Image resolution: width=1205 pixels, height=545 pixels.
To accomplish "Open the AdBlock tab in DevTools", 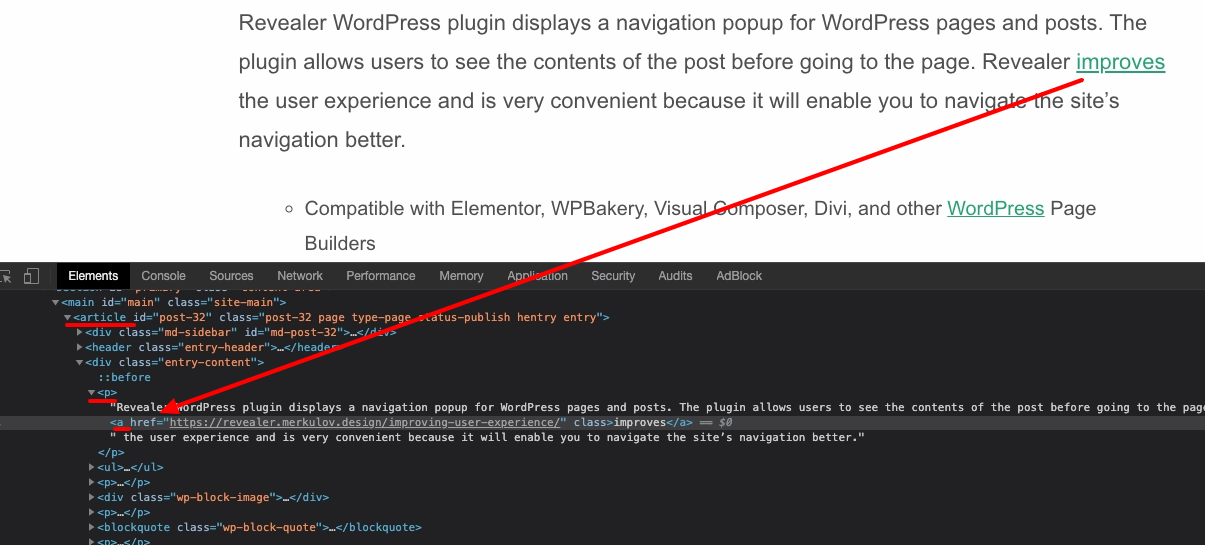I will click(x=739, y=276).
